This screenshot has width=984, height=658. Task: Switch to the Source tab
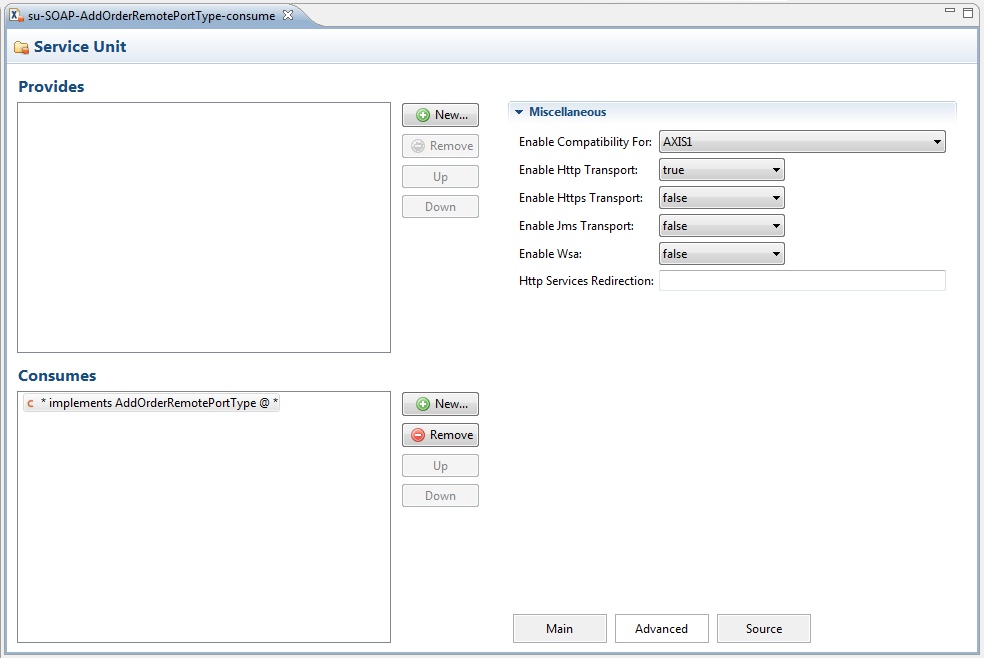[x=763, y=628]
